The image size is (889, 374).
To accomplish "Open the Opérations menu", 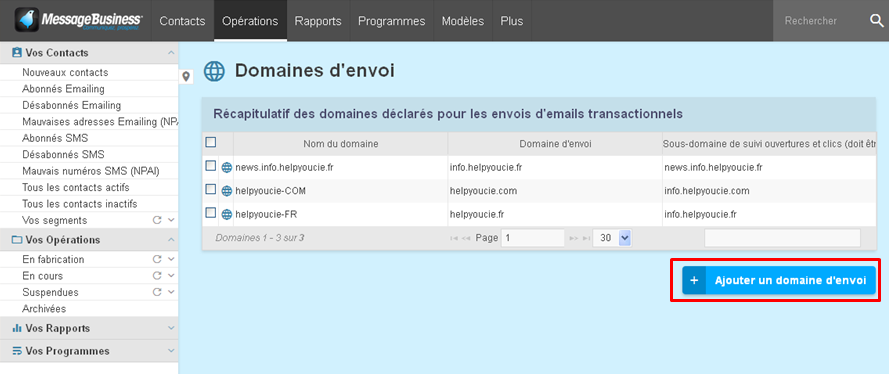I will [250, 21].
